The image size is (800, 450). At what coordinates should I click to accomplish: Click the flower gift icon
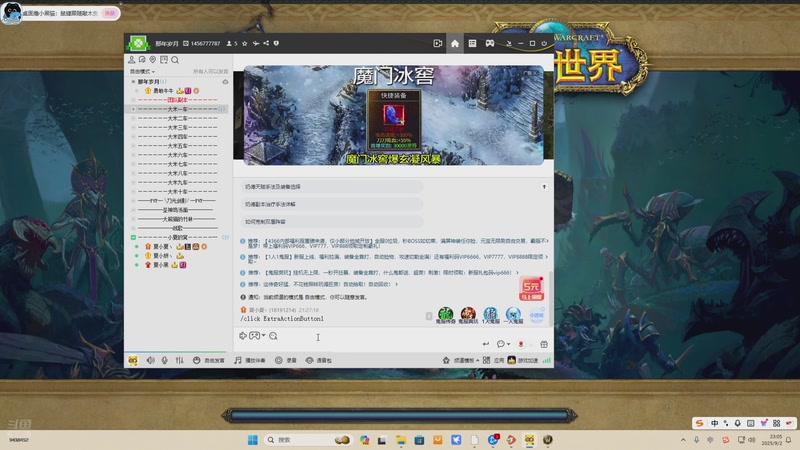pos(521,344)
